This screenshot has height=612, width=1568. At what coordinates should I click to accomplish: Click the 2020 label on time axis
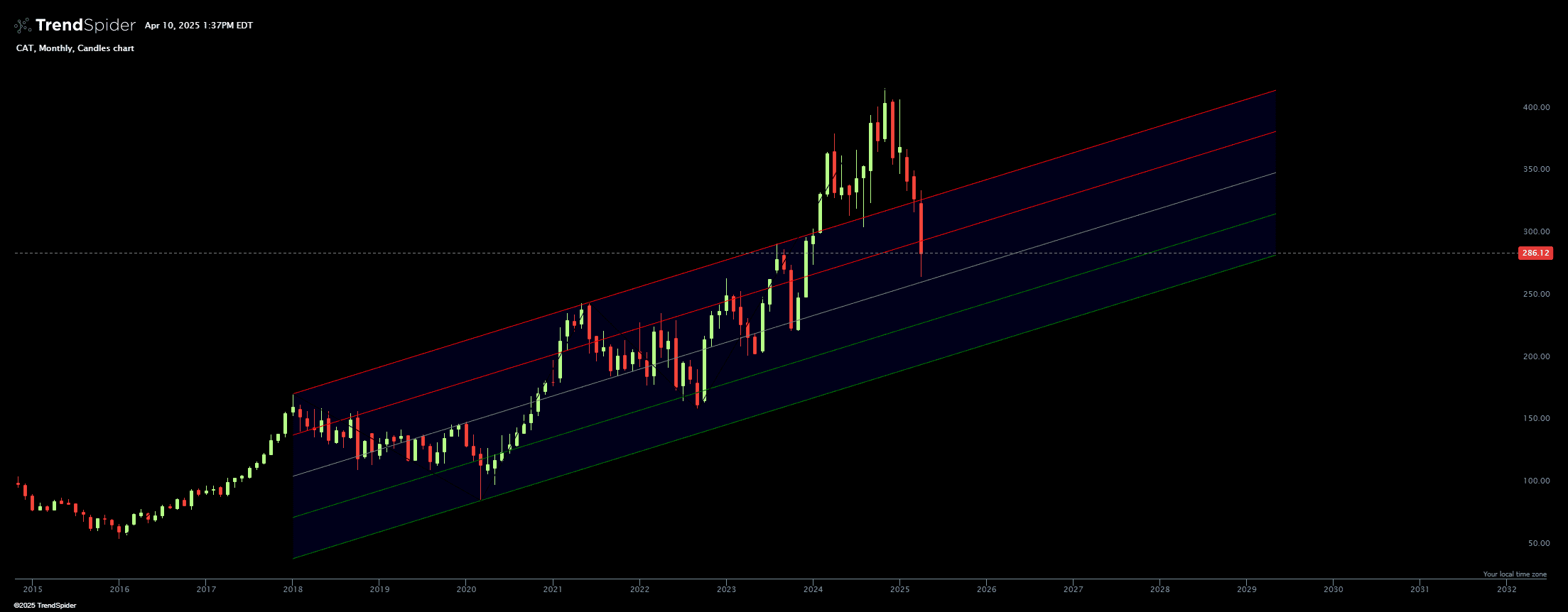coord(466,589)
